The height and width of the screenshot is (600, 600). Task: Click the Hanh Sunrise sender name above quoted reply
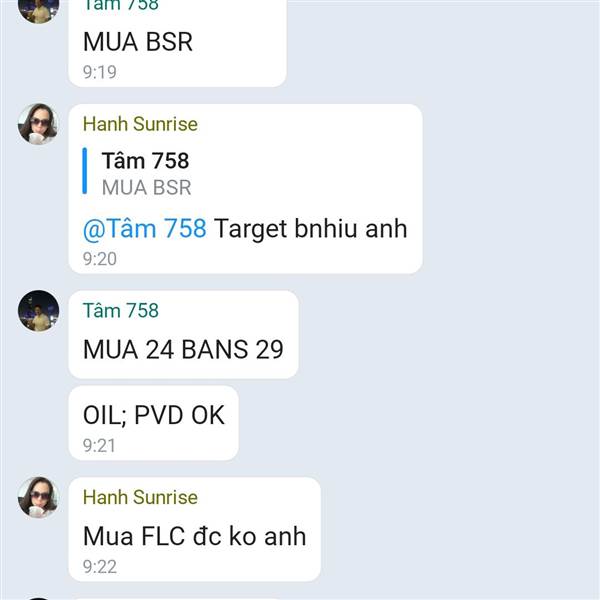tap(140, 124)
